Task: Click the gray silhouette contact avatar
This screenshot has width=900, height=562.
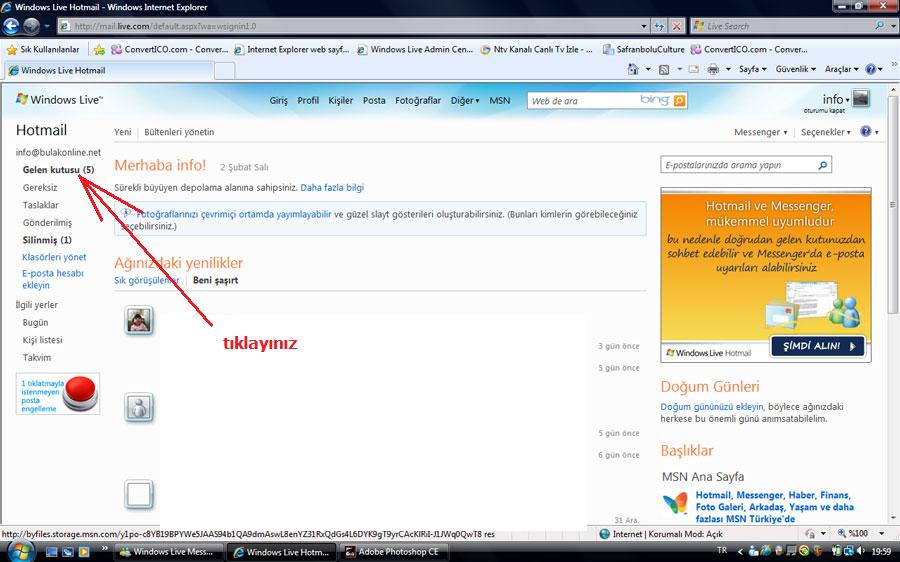Action: coord(139,408)
